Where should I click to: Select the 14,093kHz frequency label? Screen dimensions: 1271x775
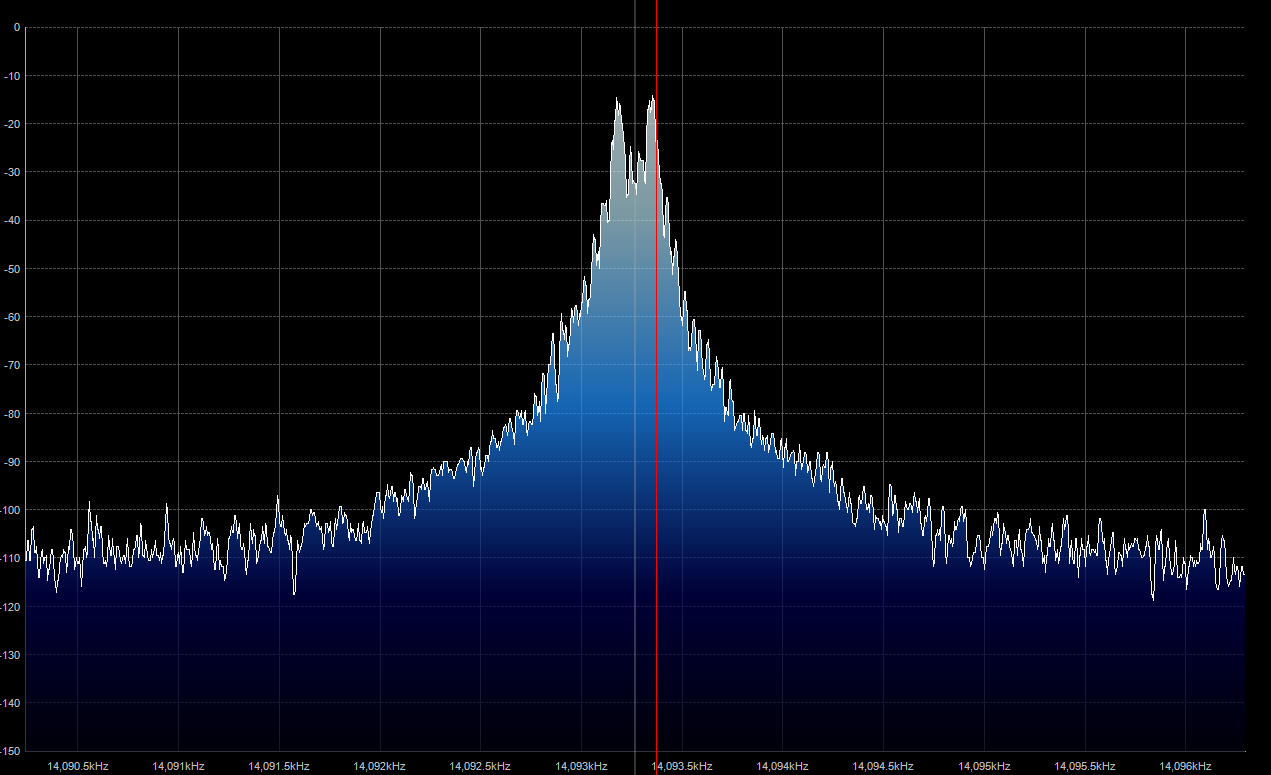coord(582,766)
